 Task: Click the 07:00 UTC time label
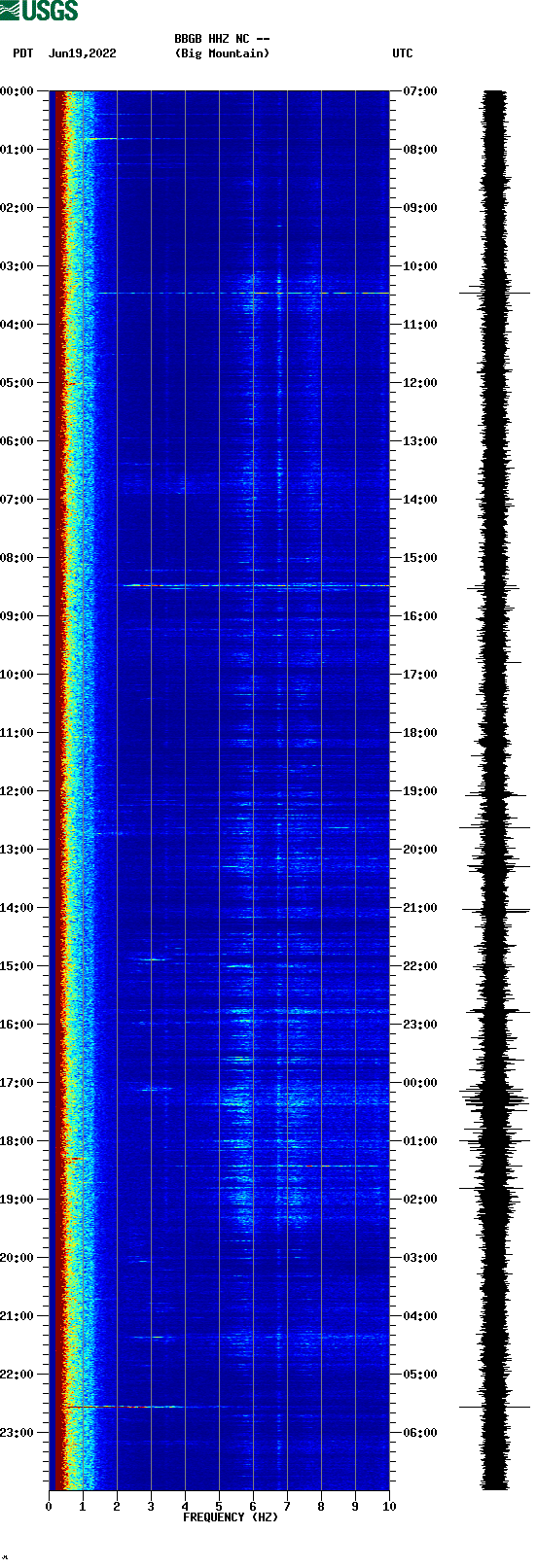pos(420,91)
